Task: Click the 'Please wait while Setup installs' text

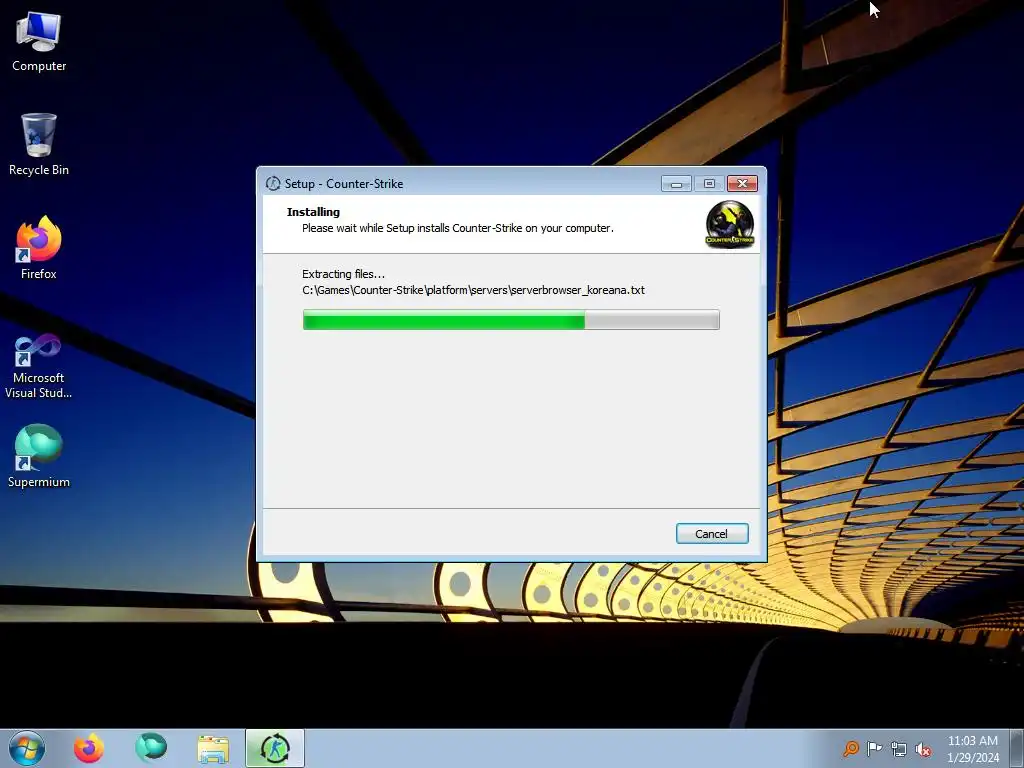Action: pyautogui.click(x=458, y=229)
